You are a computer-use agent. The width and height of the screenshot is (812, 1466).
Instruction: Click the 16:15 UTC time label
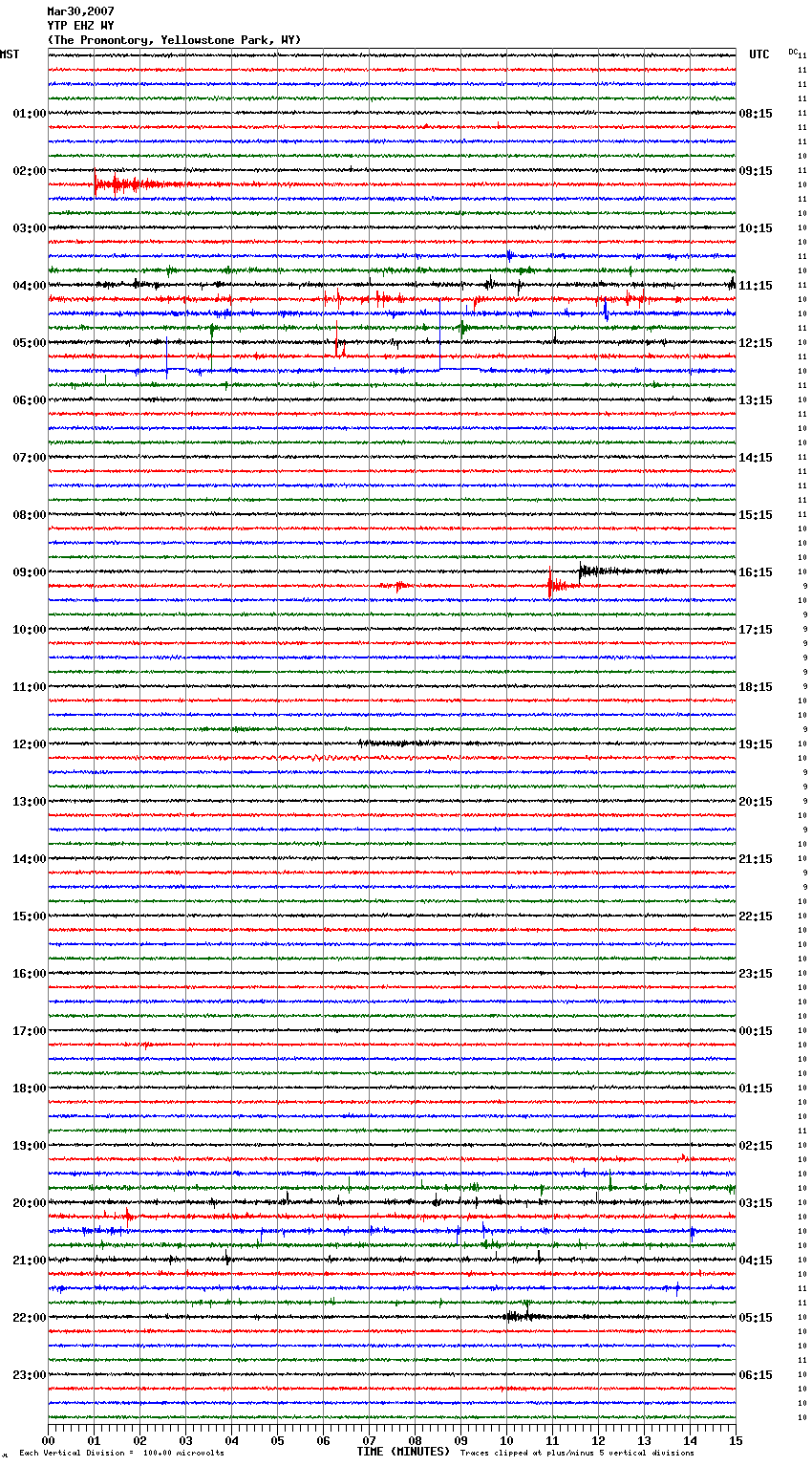(x=755, y=572)
